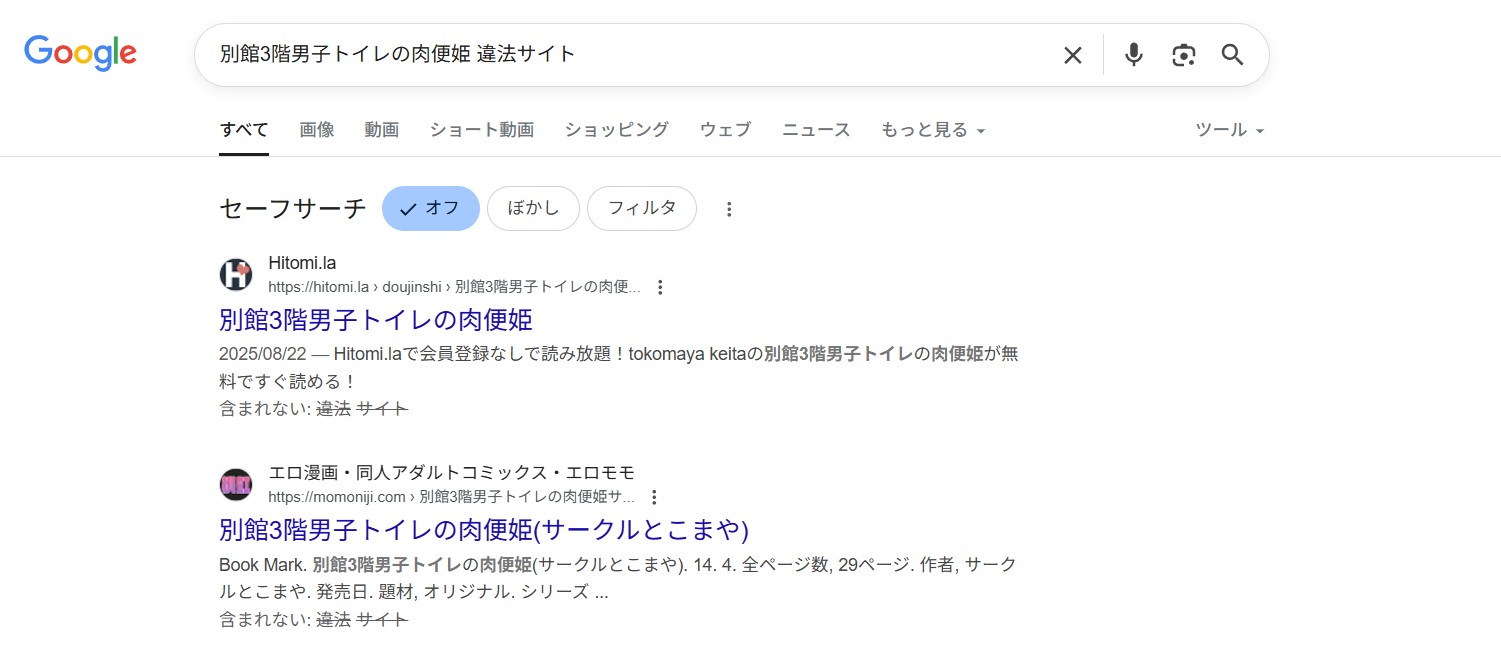This screenshot has width=1501, height=658.
Task: Open the 別館3階男子トイレの肉便姫 Hitomi.la result link
Action: [377, 319]
